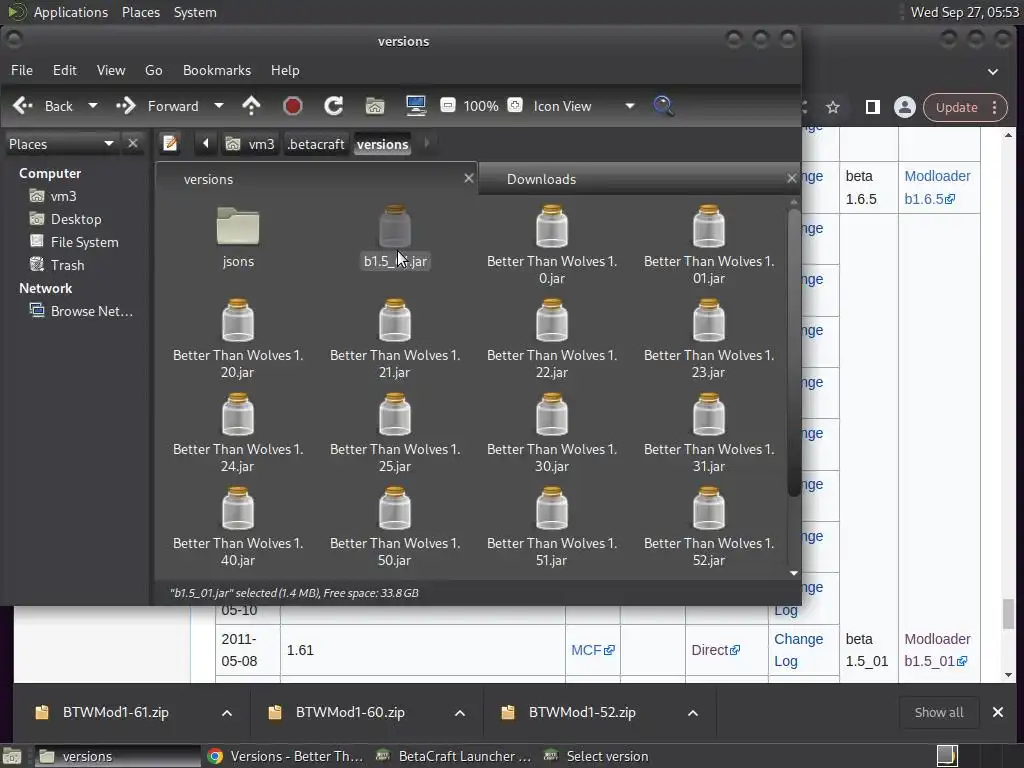The image size is (1024, 768).
Task: Select Better Than Wolves 1.30.jar icon
Action: [552, 415]
